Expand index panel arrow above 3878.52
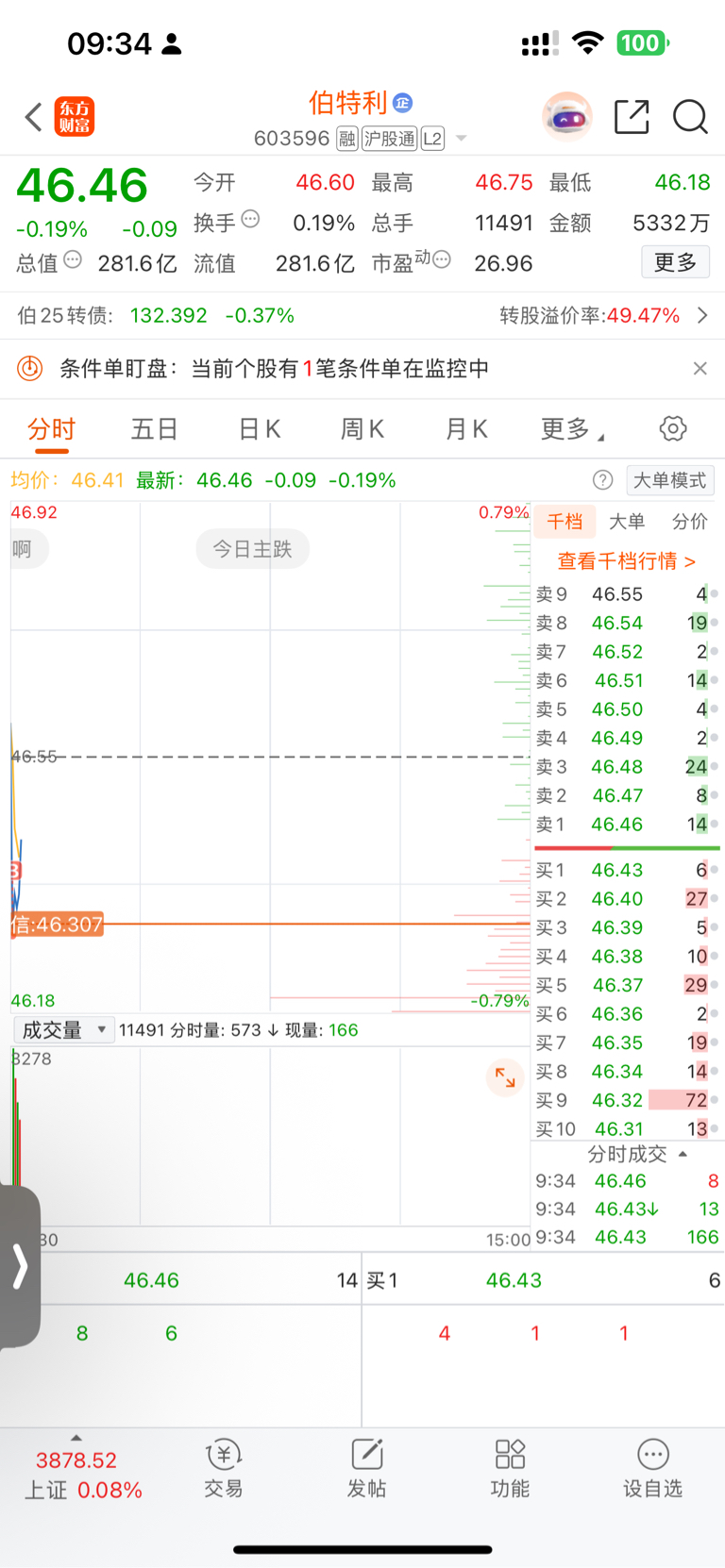Viewport: 725px width, 1568px height. 76,1438
